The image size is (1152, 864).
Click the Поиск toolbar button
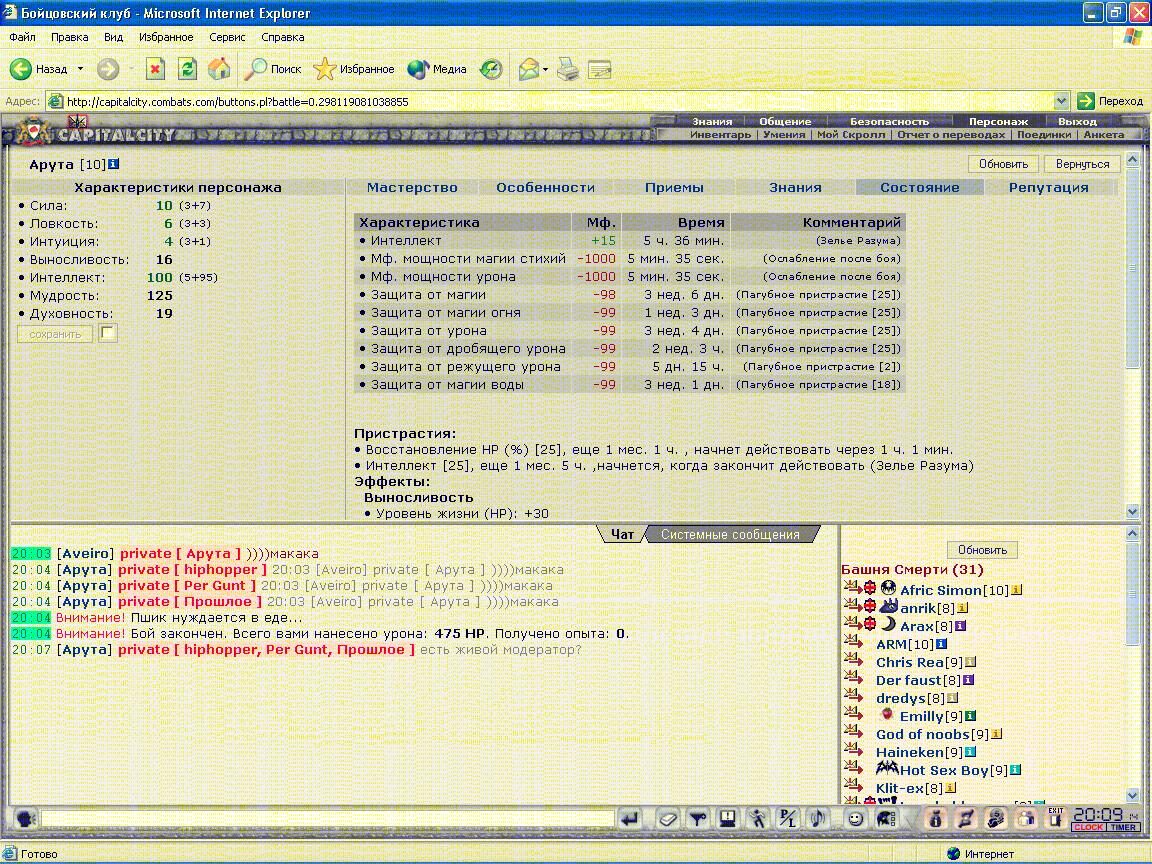[274, 69]
